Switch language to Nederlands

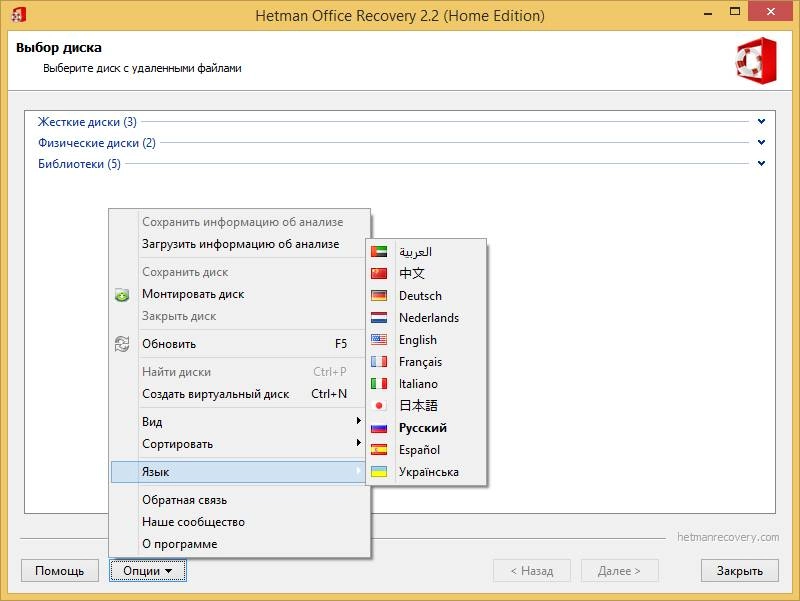click(426, 317)
